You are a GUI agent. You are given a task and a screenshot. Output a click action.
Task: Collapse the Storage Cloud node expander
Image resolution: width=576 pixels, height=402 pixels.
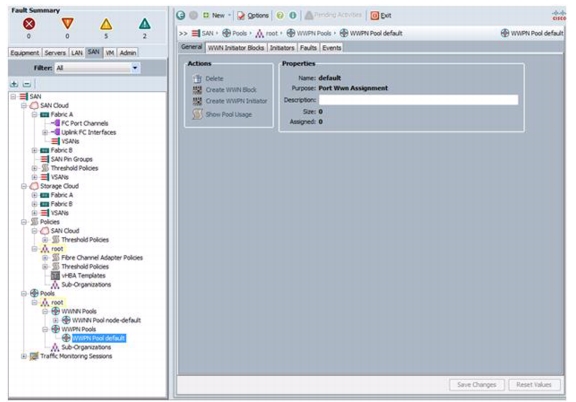(x=24, y=186)
